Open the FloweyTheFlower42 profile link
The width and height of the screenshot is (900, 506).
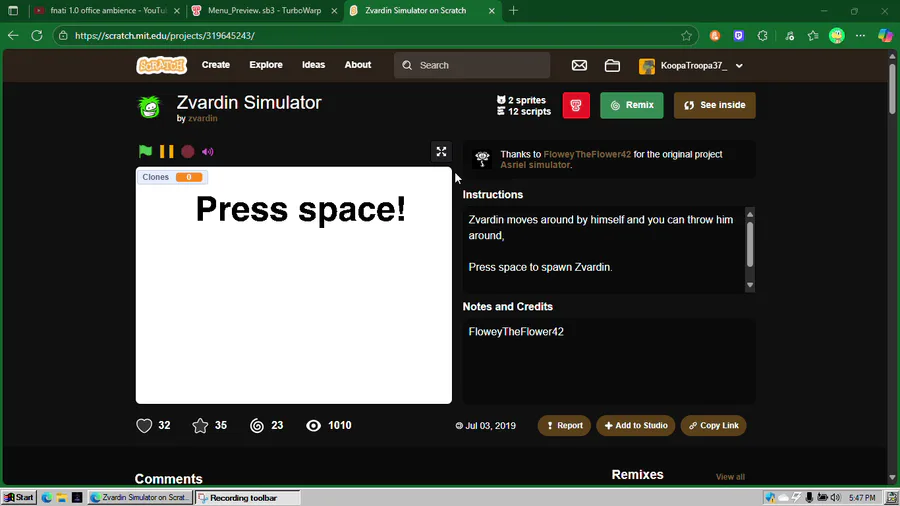(x=587, y=154)
